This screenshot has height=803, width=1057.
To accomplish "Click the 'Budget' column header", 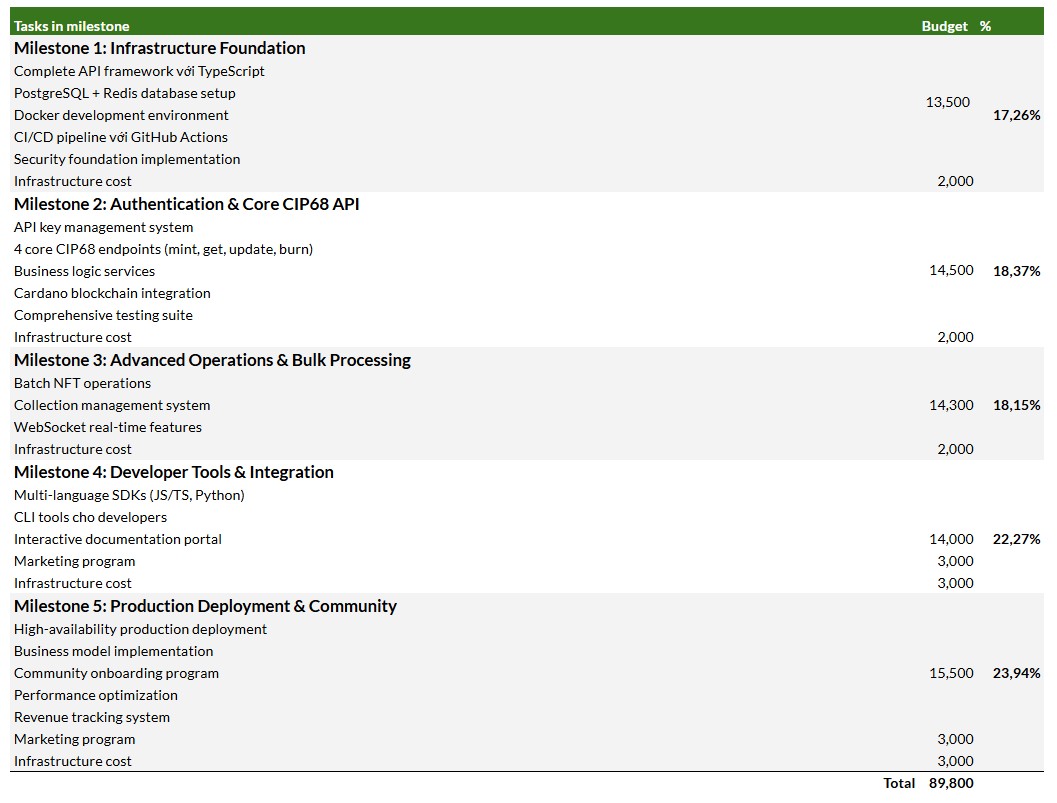I will 944,26.
